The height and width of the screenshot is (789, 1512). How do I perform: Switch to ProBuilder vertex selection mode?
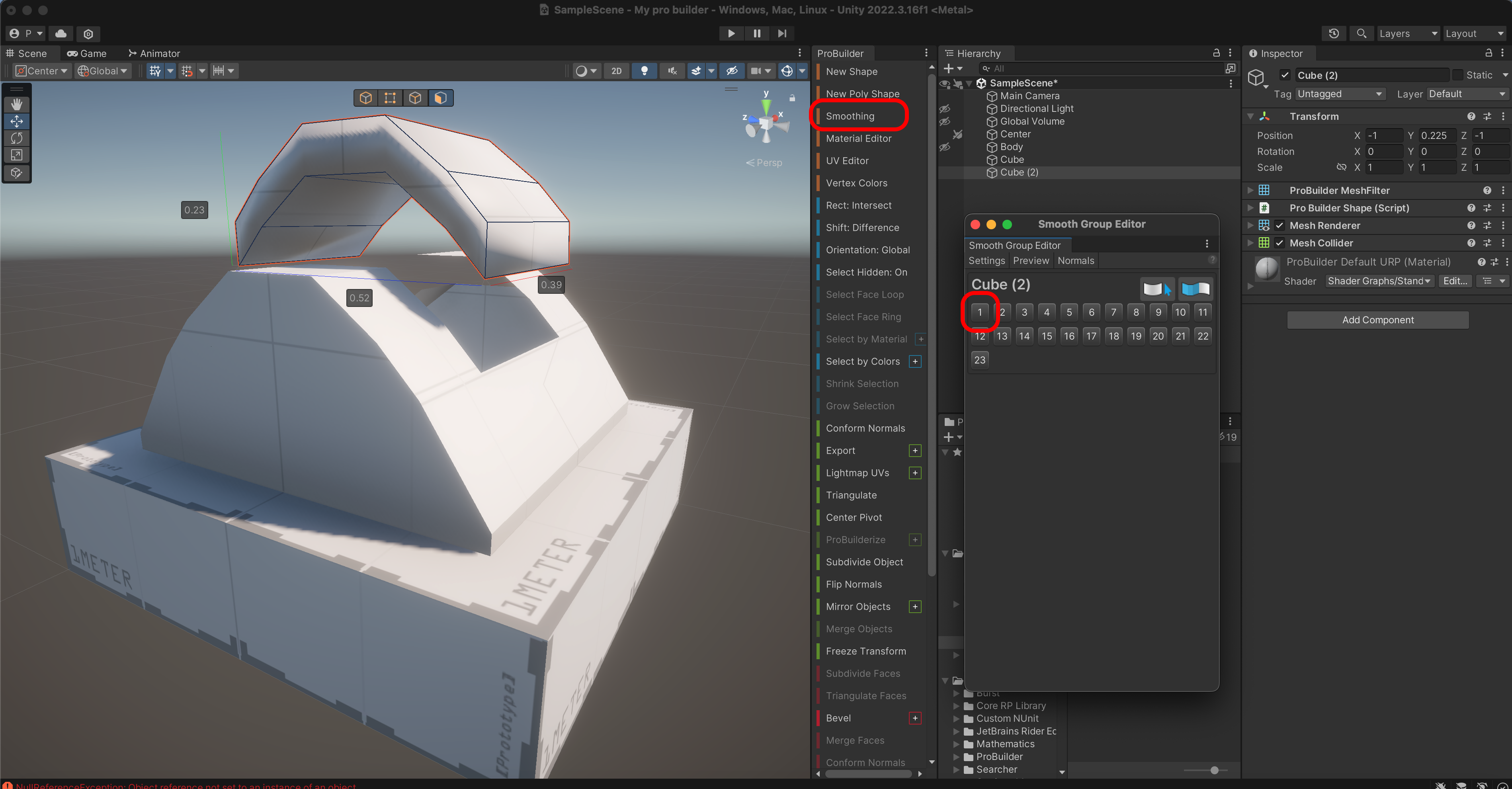(390, 98)
